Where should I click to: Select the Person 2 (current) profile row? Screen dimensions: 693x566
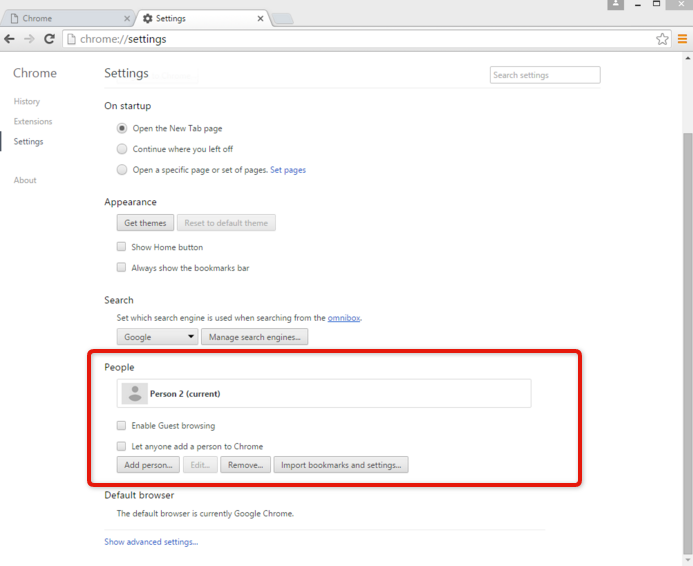pos(324,393)
